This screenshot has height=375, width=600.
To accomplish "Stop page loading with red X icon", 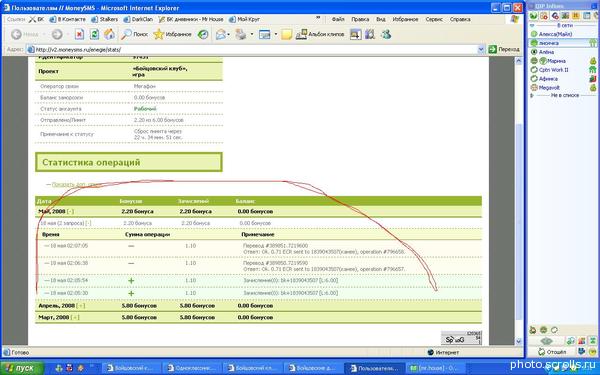I will (79, 34).
